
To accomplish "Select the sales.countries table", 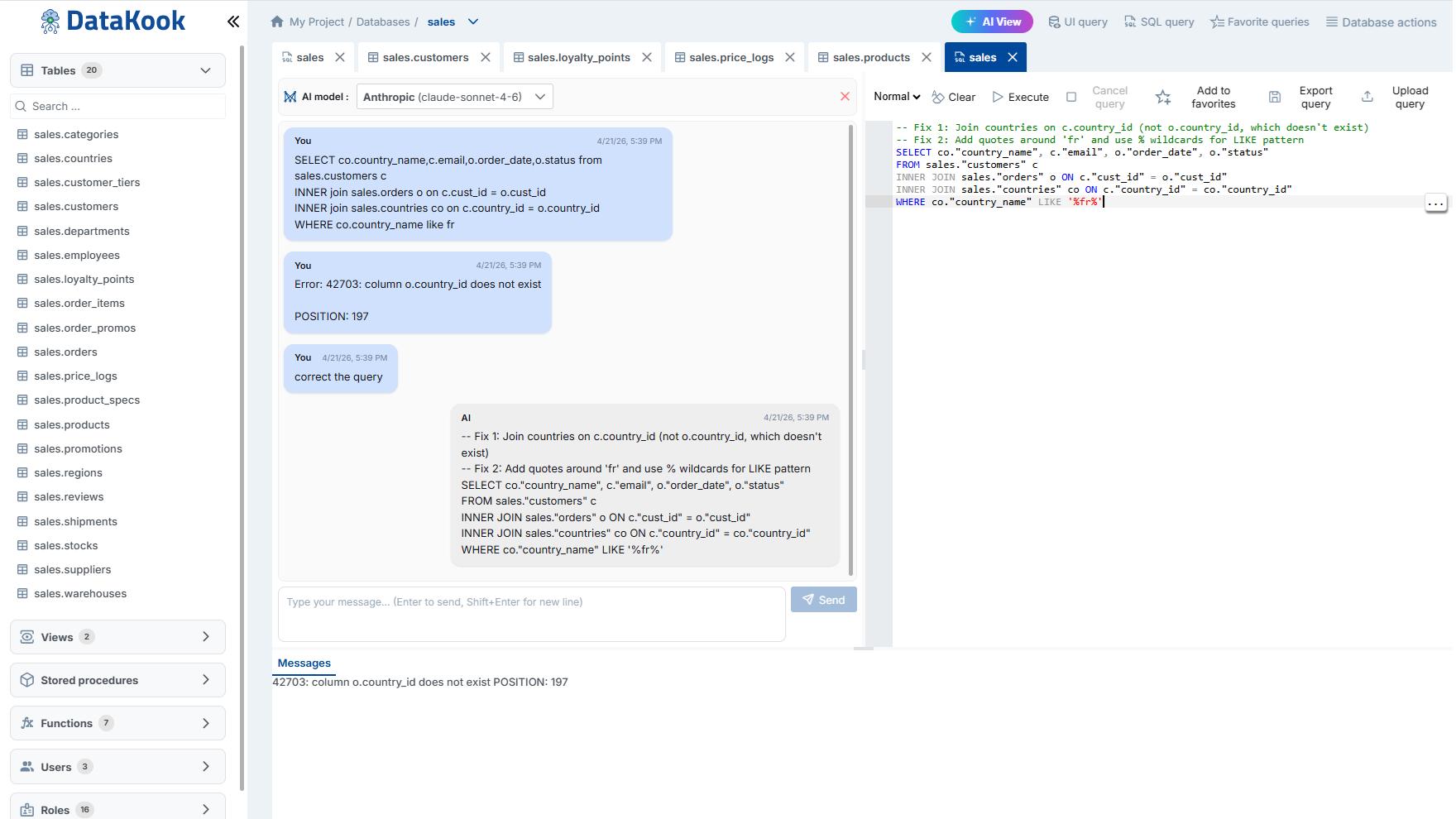I will coord(73,159).
